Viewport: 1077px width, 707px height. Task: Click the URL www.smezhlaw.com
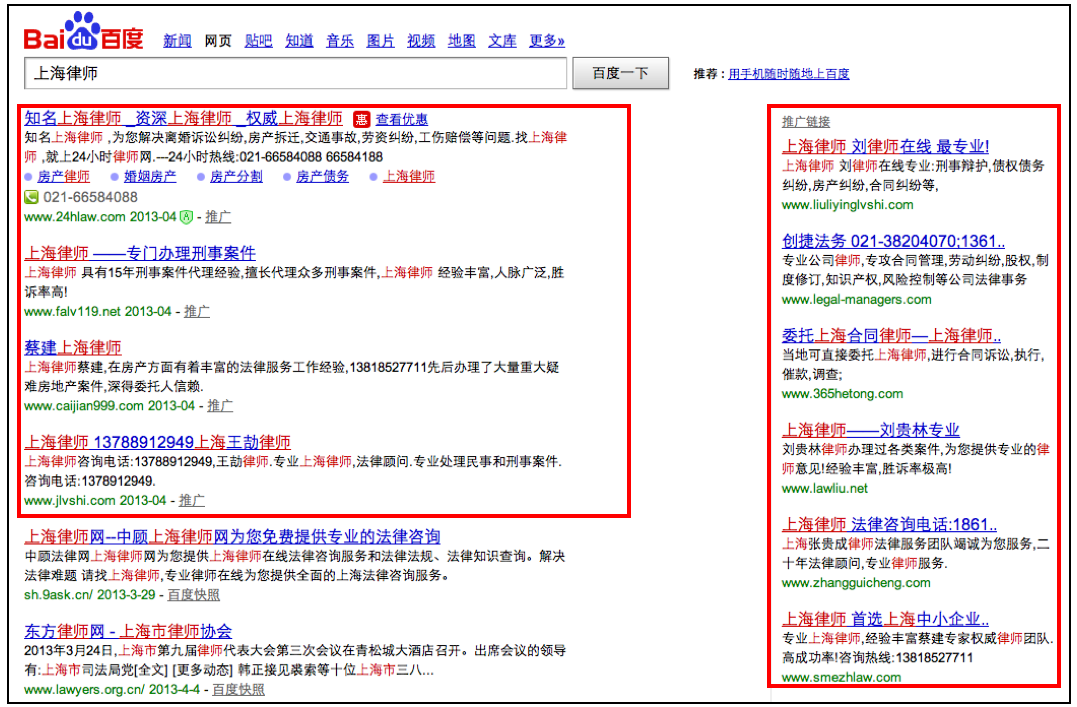841,677
